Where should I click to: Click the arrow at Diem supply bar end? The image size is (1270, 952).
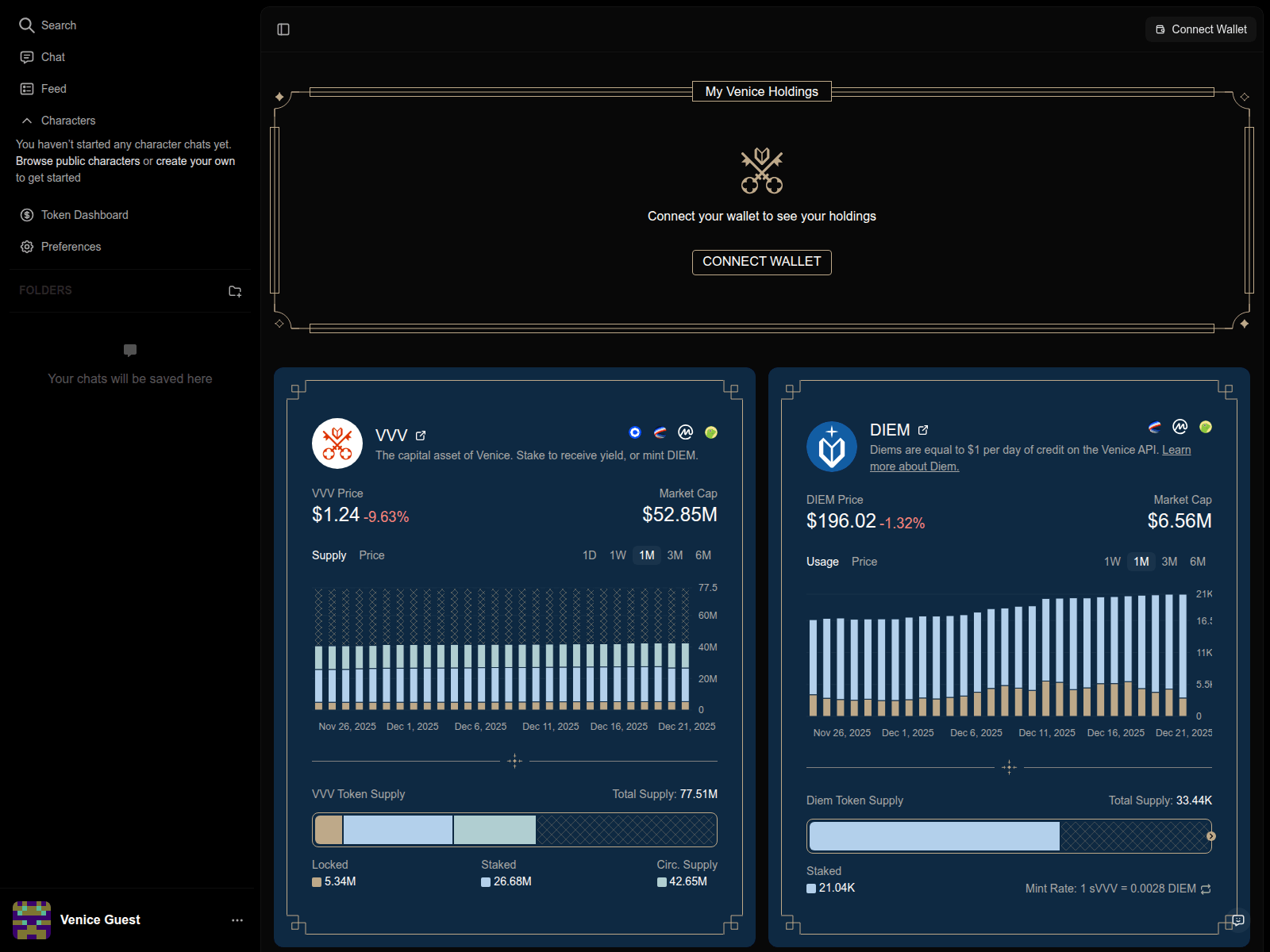[x=1211, y=836]
